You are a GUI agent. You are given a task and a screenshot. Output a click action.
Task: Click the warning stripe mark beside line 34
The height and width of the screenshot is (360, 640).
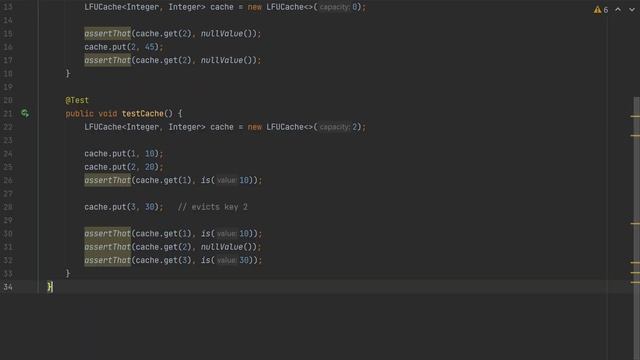click(x=635, y=282)
